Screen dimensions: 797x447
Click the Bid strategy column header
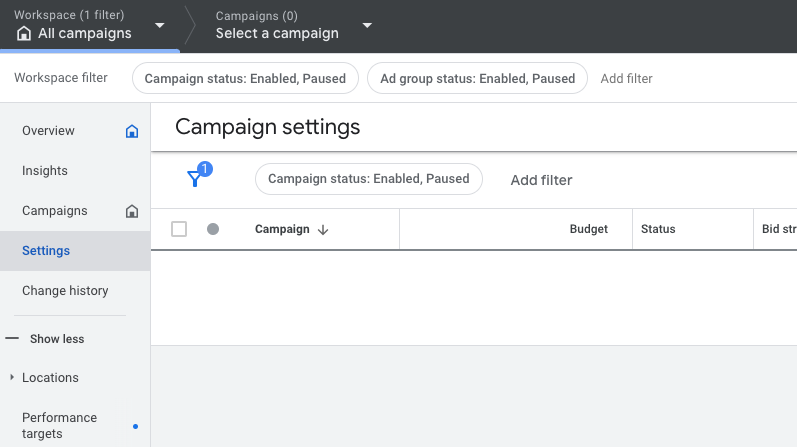tap(779, 229)
